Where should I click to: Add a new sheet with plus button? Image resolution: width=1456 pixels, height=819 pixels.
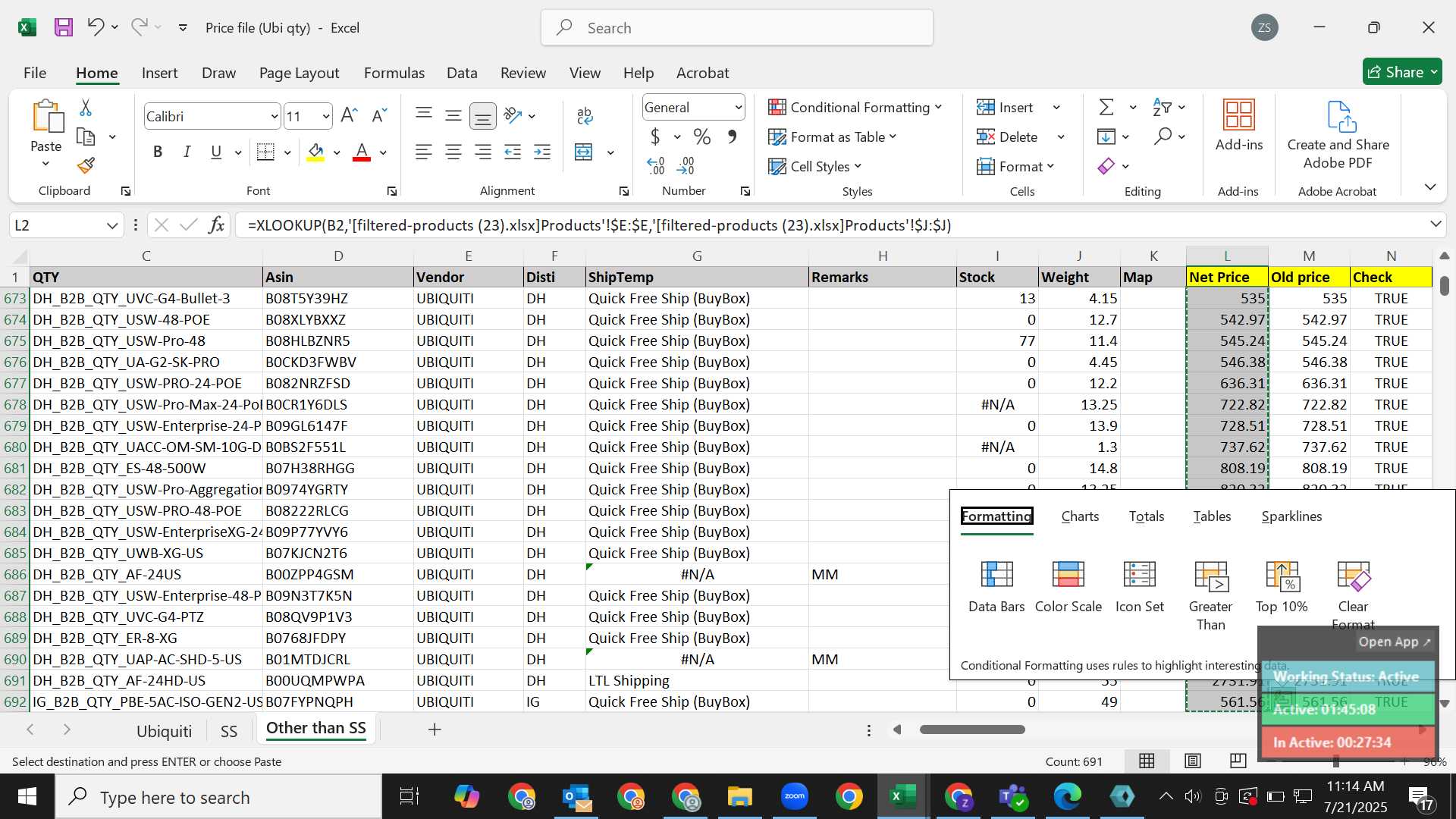click(435, 729)
